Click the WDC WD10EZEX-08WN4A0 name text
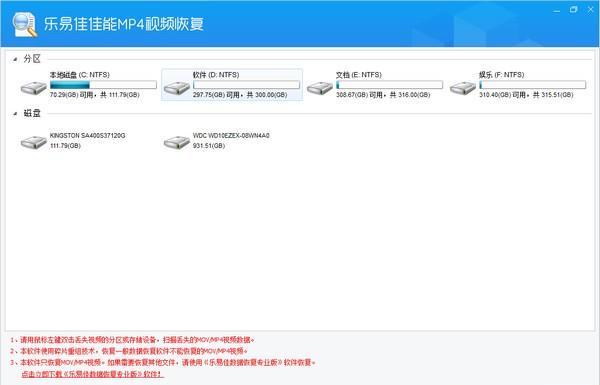600x385 pixels. click(x=231, y=135)
